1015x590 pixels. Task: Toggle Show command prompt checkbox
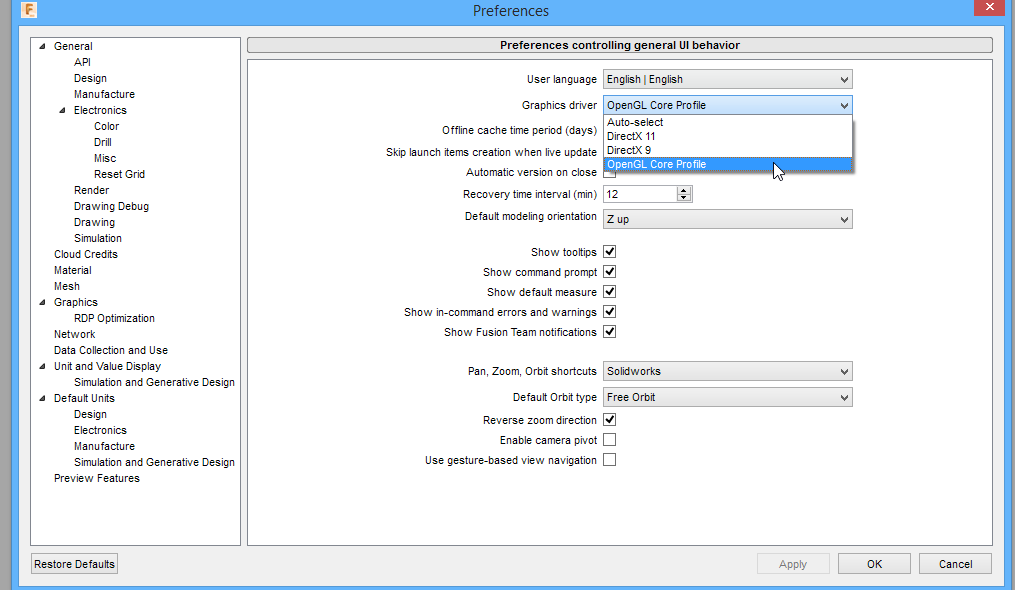609,272
